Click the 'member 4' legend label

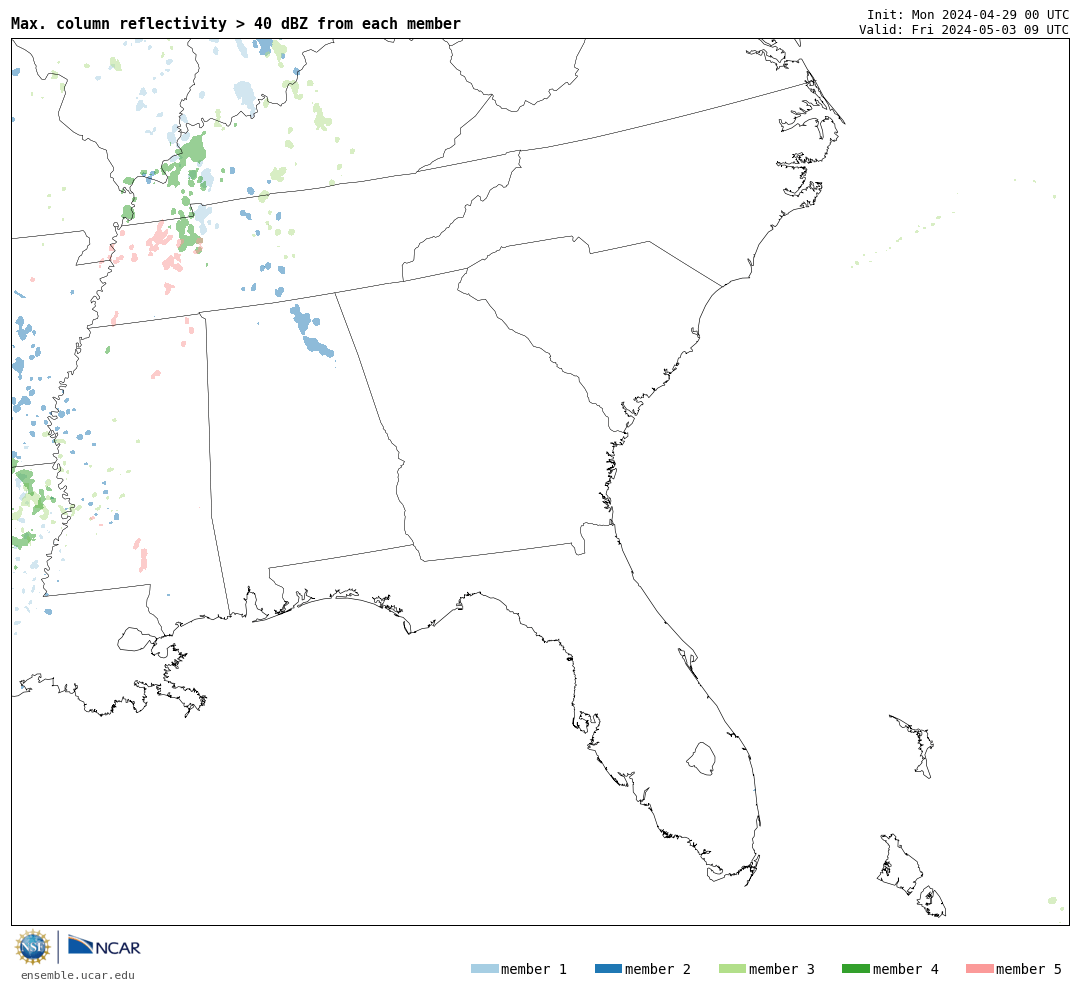[x=906, y=969]
